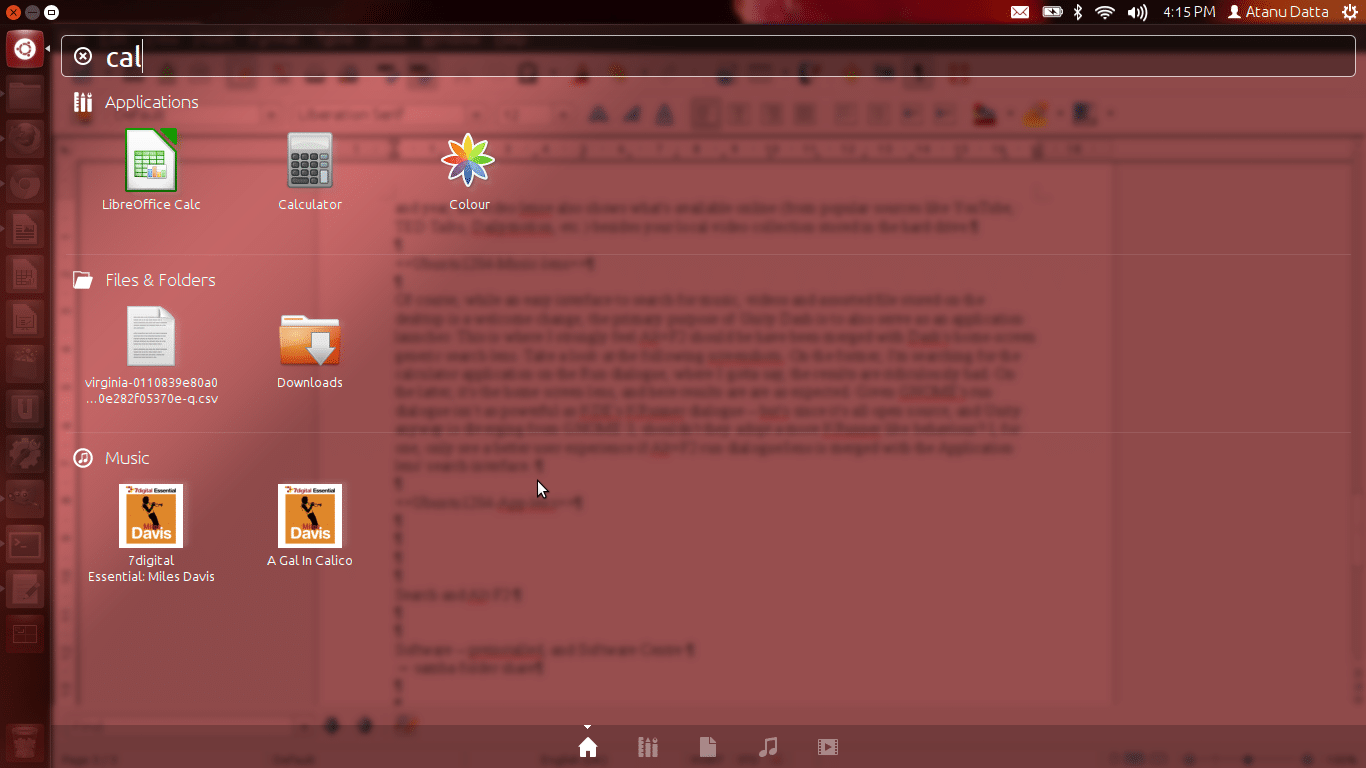1366x768 pixels.
Task: Play the 7digital Essential: Miles Davis album
Action: pyautogui.click(x=151, y=533)
